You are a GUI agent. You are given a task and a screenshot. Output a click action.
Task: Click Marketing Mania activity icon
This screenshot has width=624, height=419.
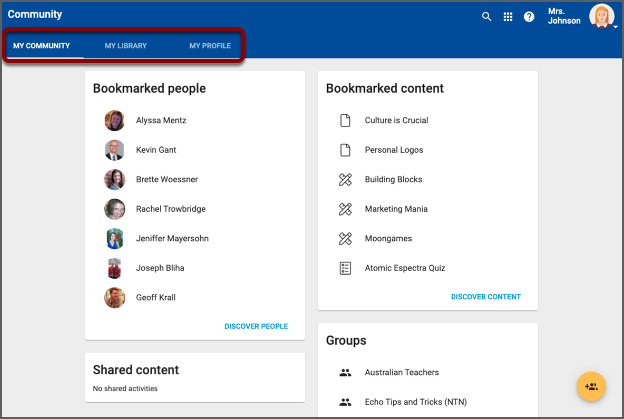click(x=345, y=209)
